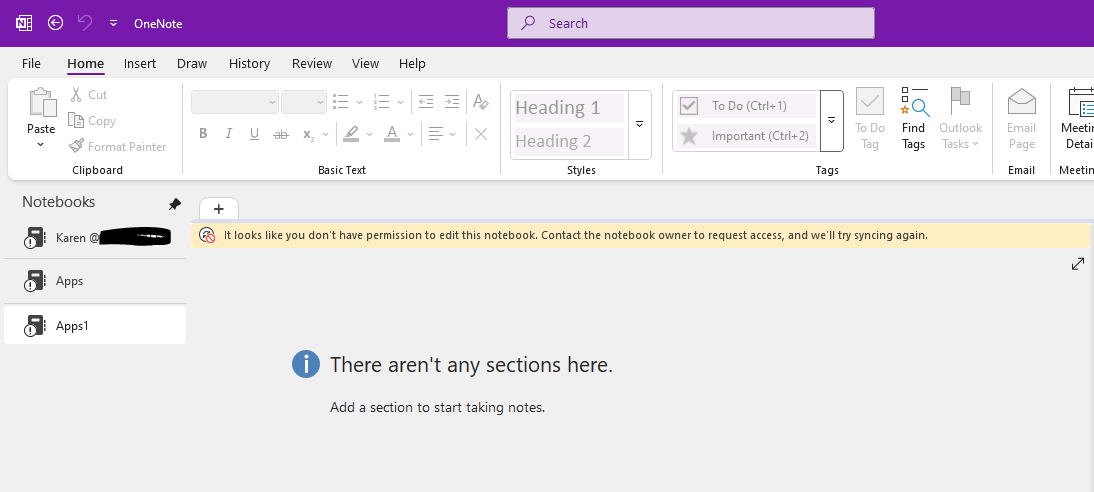Toggle Strikethrough formatting
The image size is (1094, 492).
click(x=280, y=133)
